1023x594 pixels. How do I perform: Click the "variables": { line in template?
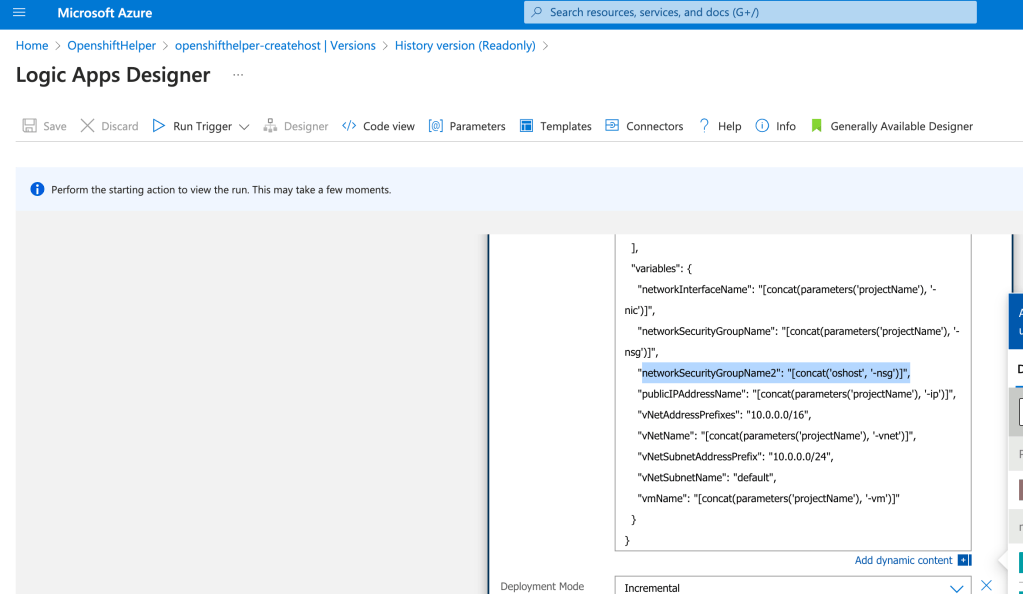click(661, 268)
